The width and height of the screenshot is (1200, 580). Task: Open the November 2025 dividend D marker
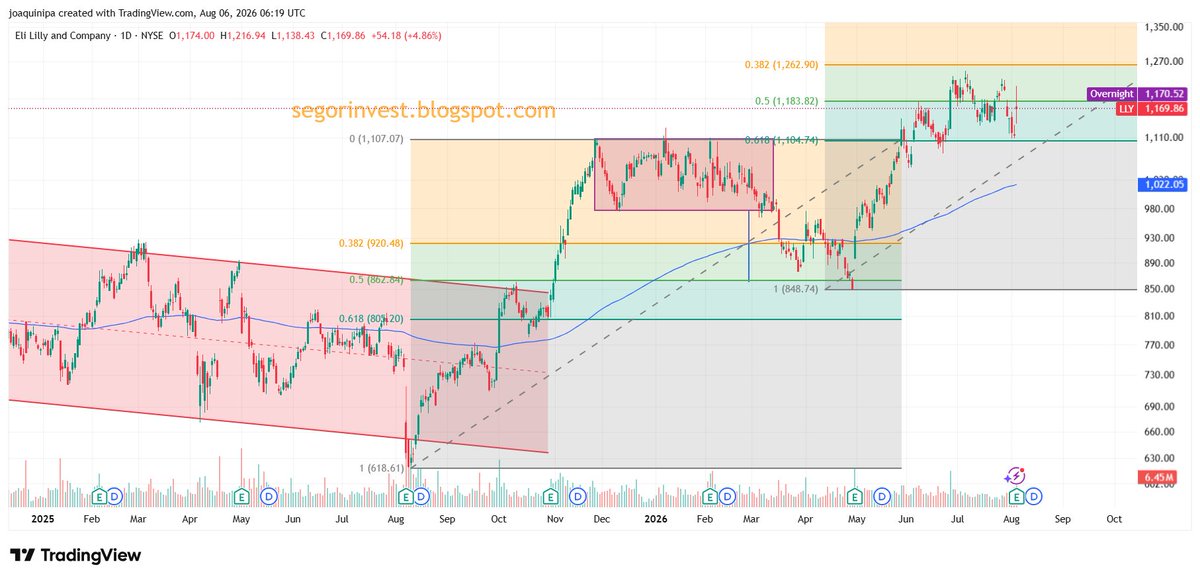577,496
